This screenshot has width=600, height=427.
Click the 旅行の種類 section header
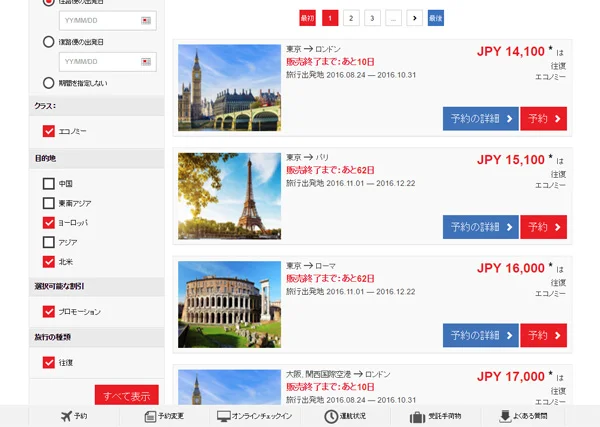coord(97,337)
